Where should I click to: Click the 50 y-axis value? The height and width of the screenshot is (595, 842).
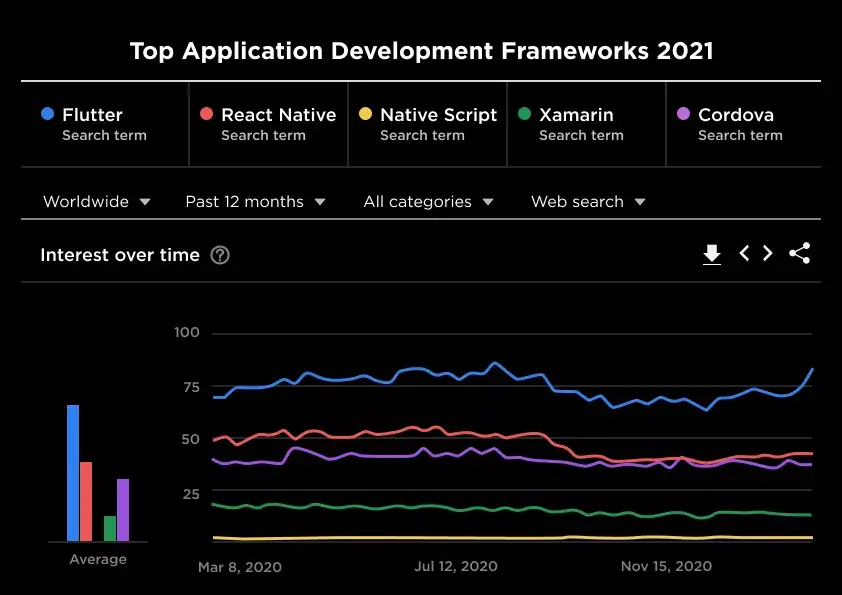(191, 439)
